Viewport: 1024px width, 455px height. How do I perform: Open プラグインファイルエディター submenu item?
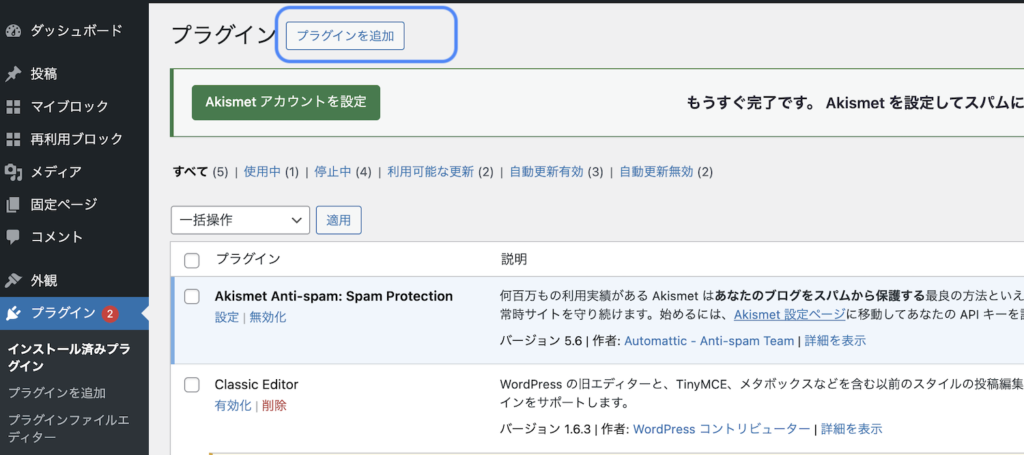tap(69, 428)
